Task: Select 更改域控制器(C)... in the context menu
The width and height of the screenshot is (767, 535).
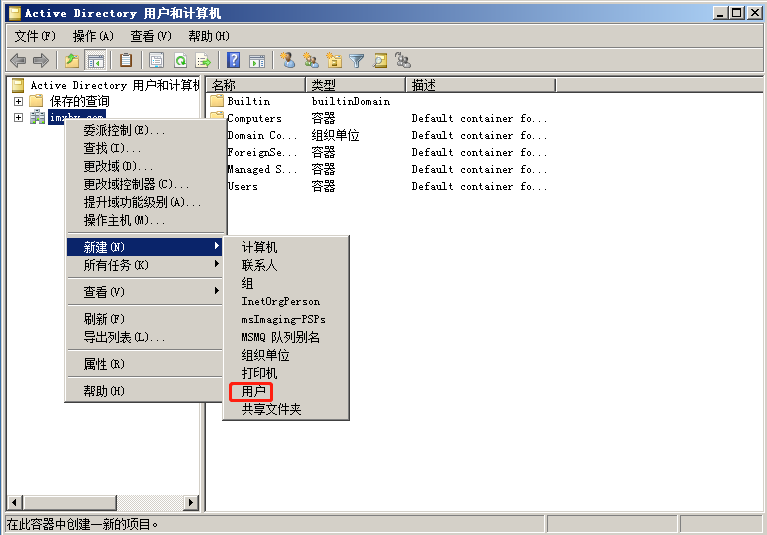Action: [x=145, y=184]
